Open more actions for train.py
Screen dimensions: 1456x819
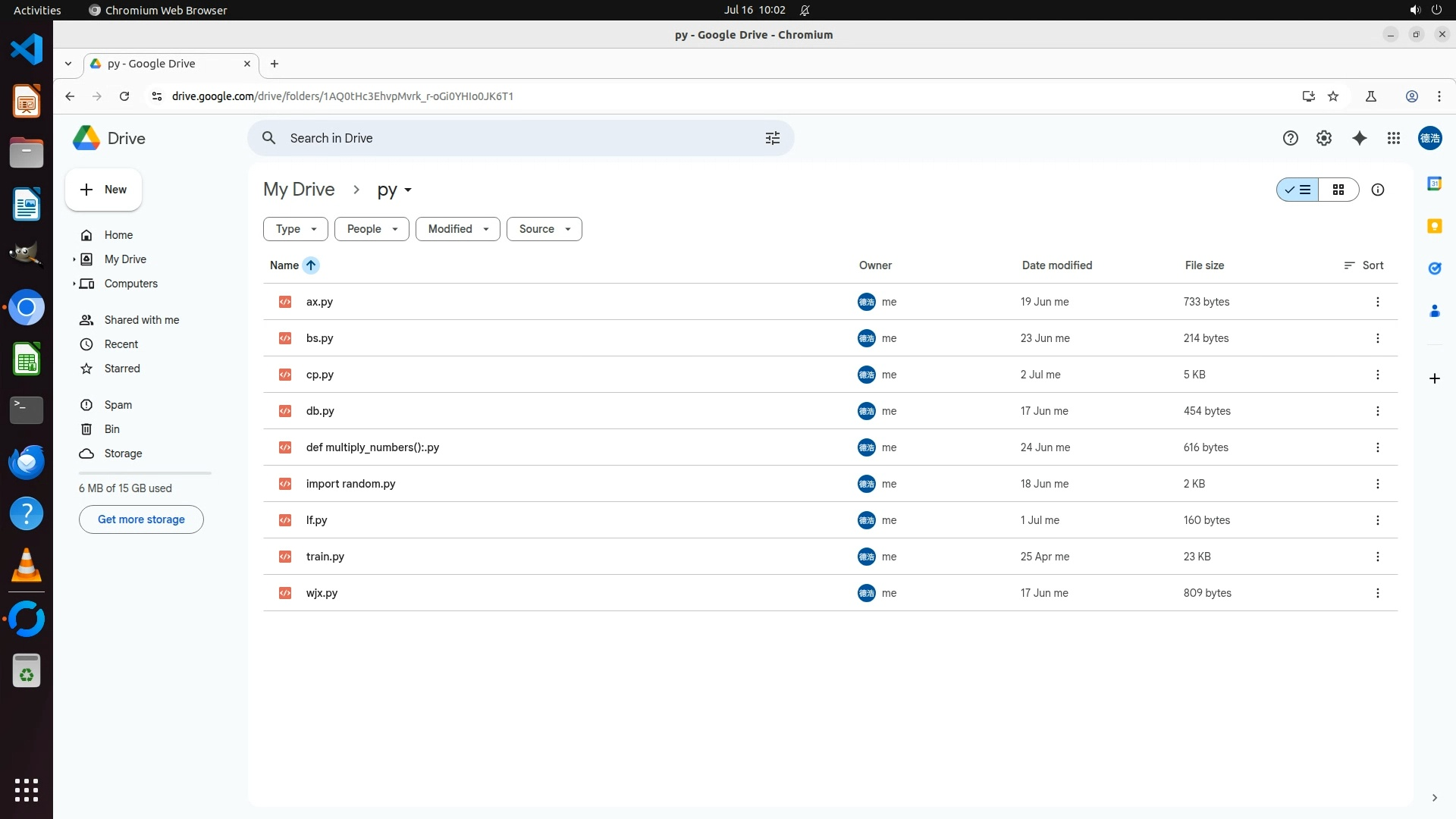click(1377, 557)
